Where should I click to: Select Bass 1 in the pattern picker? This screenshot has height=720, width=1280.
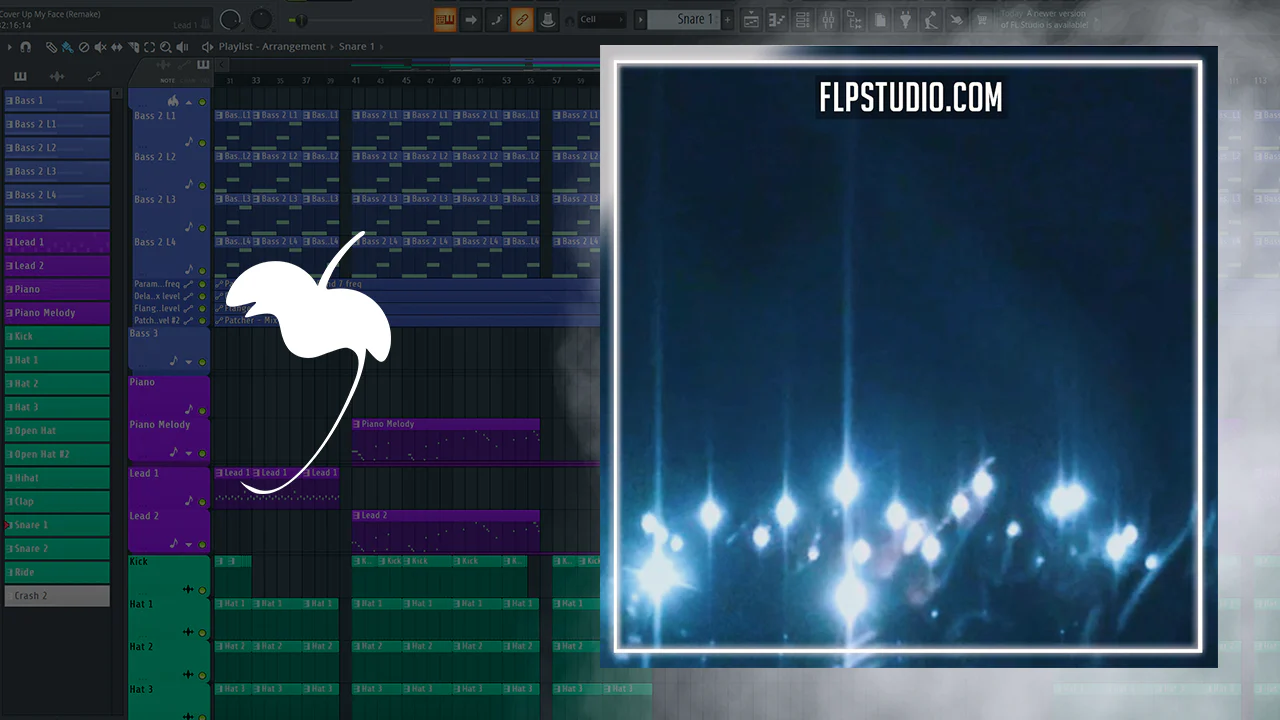[57, 101]
